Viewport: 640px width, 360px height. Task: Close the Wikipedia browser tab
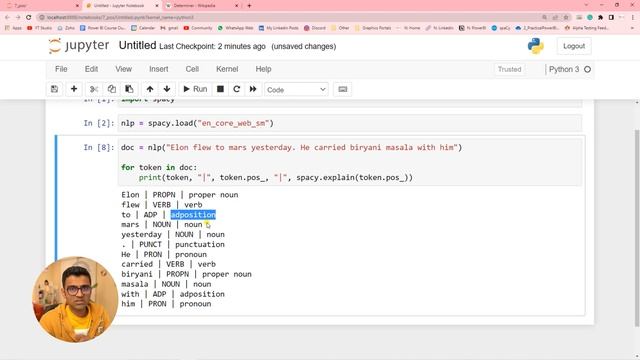pos(237,6)
